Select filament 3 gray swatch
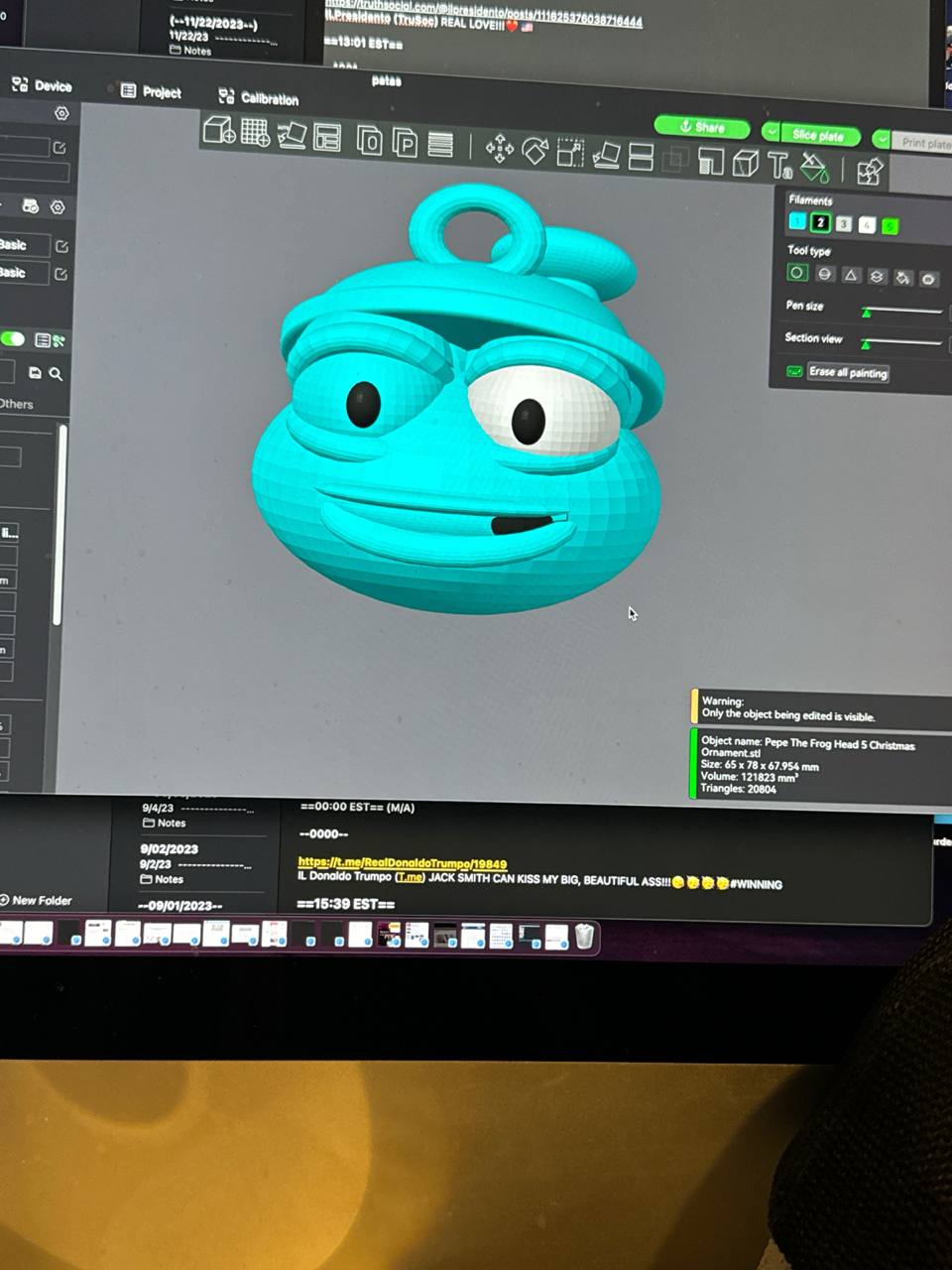Screen dimensions: 952x1270 tap(844, 224)
